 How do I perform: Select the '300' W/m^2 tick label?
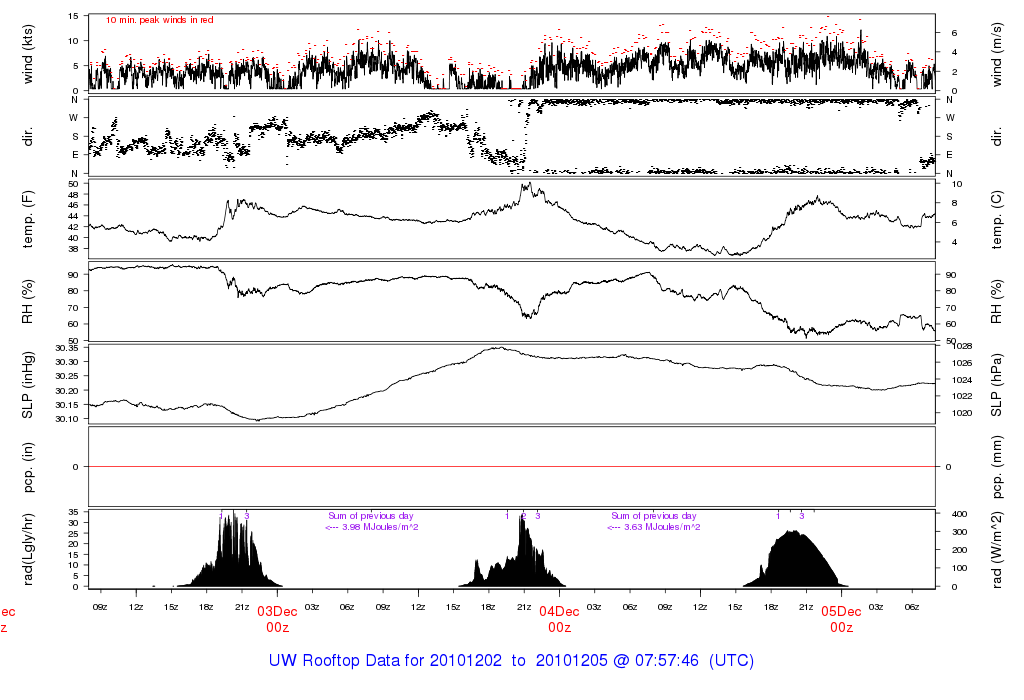959,532
